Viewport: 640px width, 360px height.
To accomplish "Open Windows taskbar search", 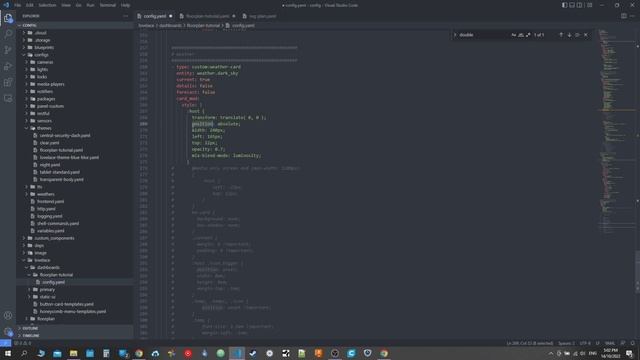I will click(24, 353).
